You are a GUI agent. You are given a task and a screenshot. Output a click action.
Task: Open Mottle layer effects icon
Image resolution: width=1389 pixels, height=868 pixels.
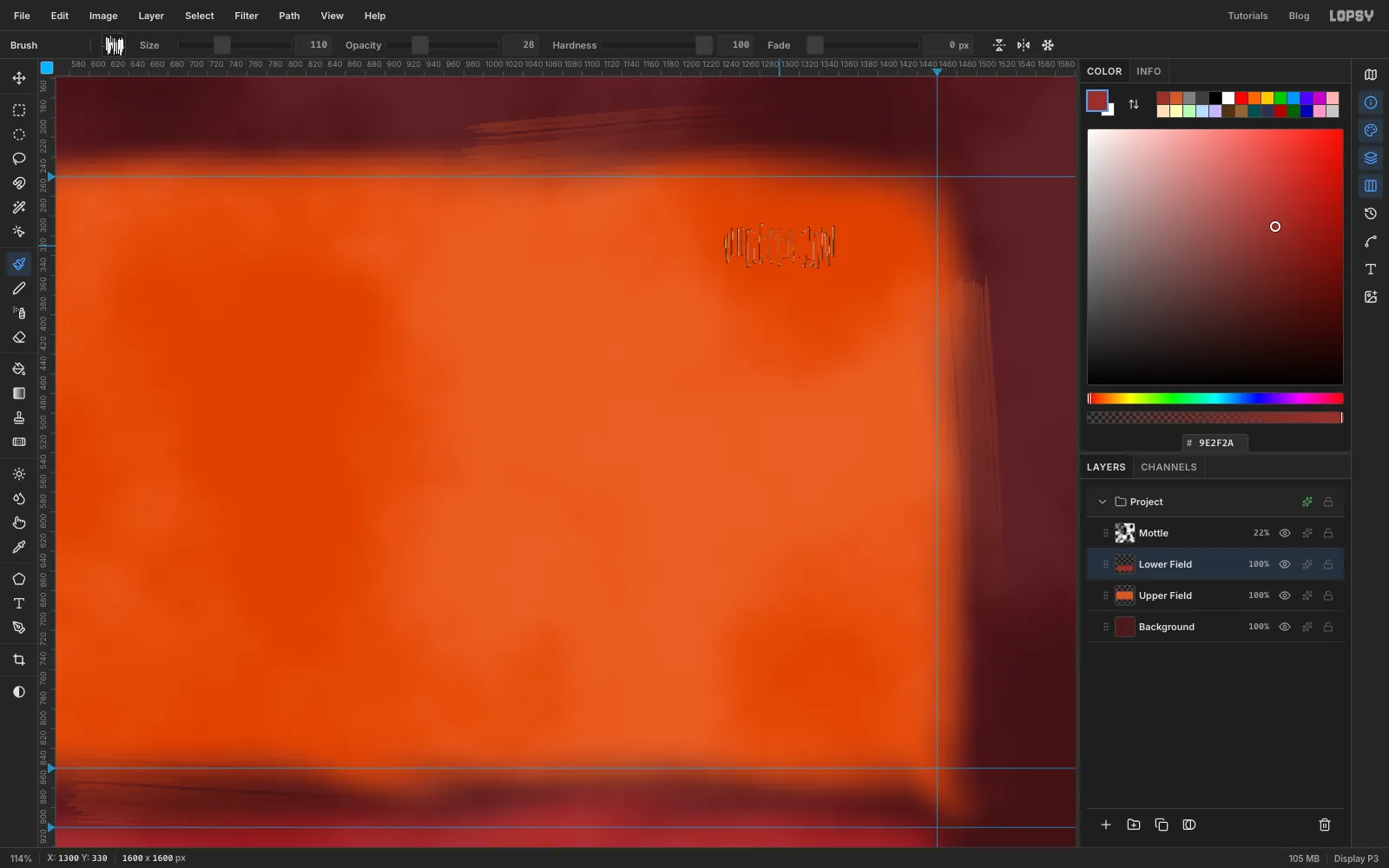(1307, 533)
